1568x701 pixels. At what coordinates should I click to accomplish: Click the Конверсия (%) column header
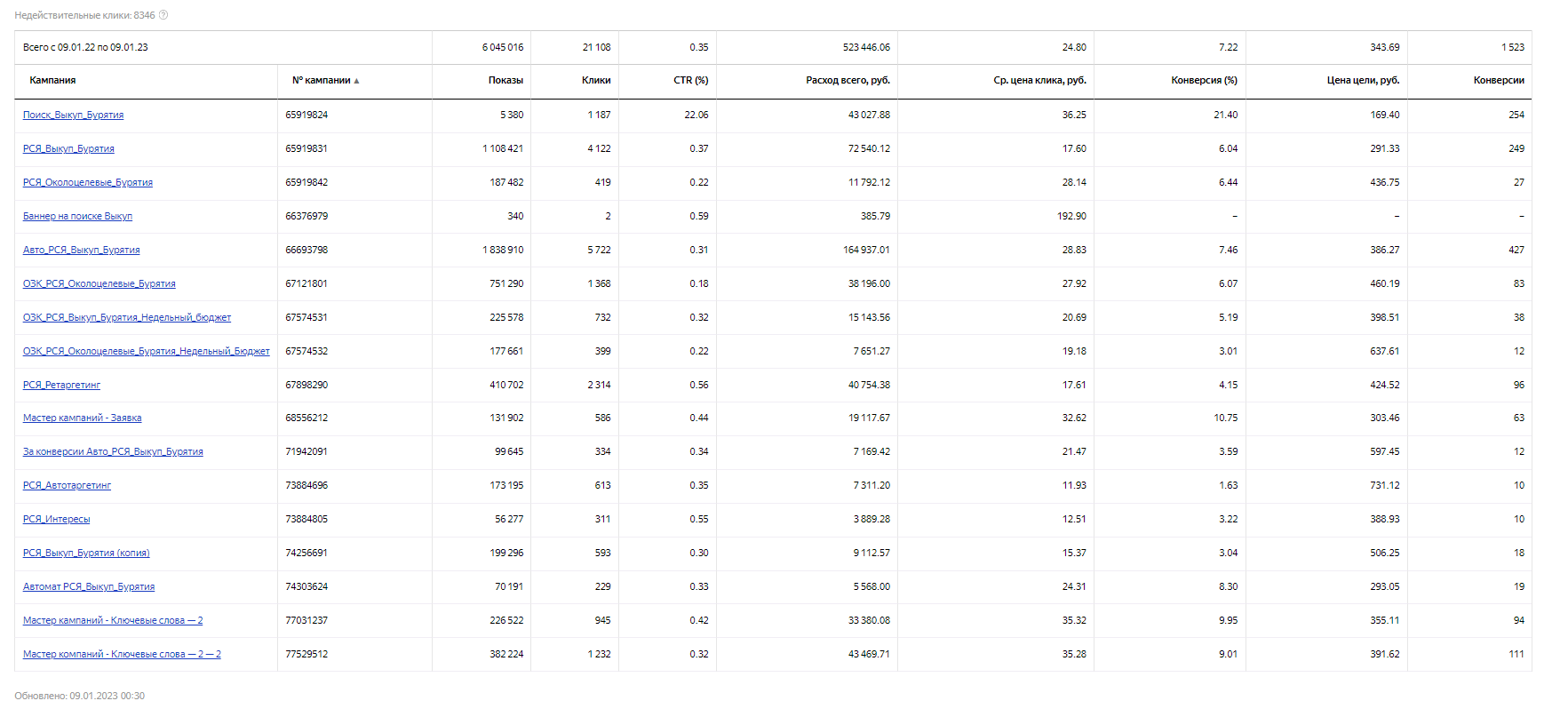pos(1204,80)
